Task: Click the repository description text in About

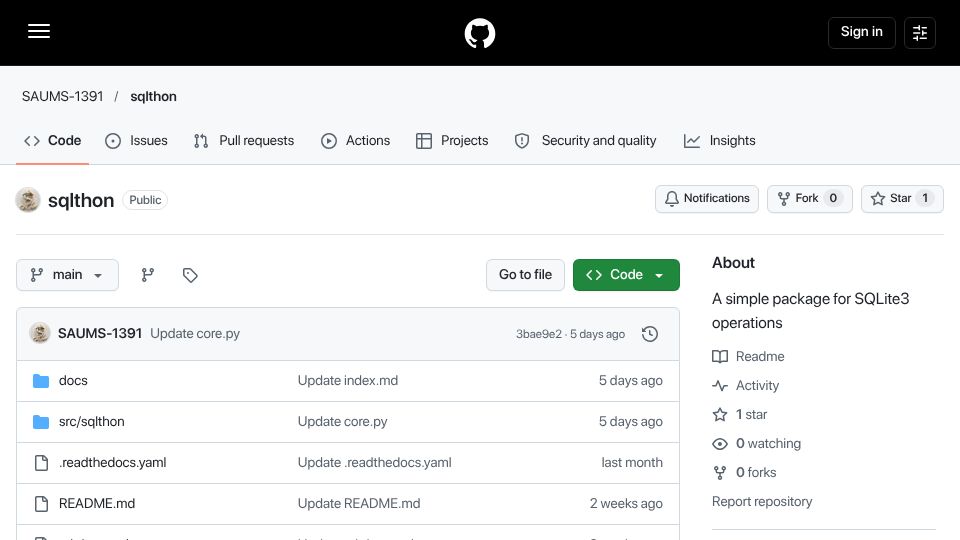Action: tap(811, 311)
